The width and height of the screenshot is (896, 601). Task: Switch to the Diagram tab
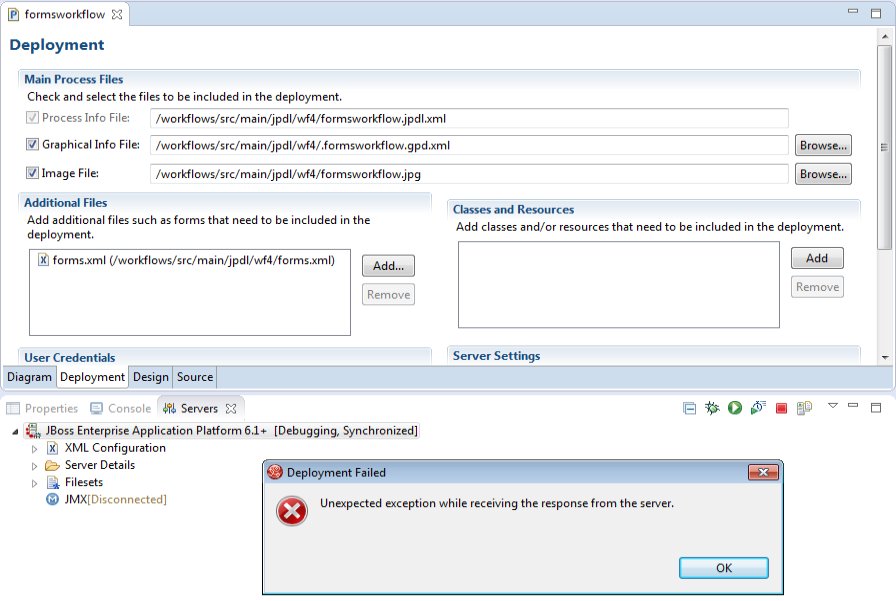click(x=29, y=377)
